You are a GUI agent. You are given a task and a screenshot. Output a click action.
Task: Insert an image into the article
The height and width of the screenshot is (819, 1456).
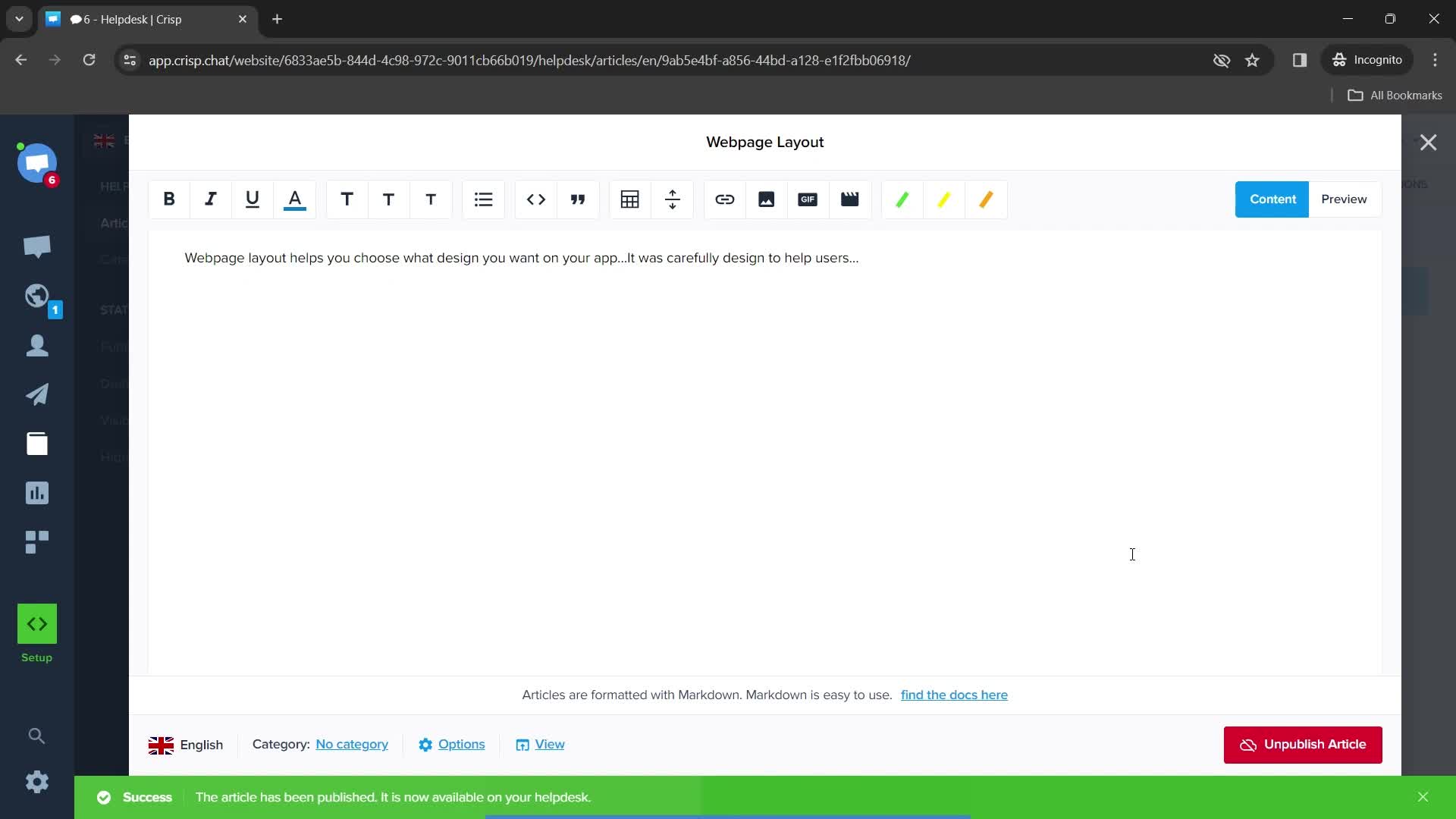pos(767,199)
